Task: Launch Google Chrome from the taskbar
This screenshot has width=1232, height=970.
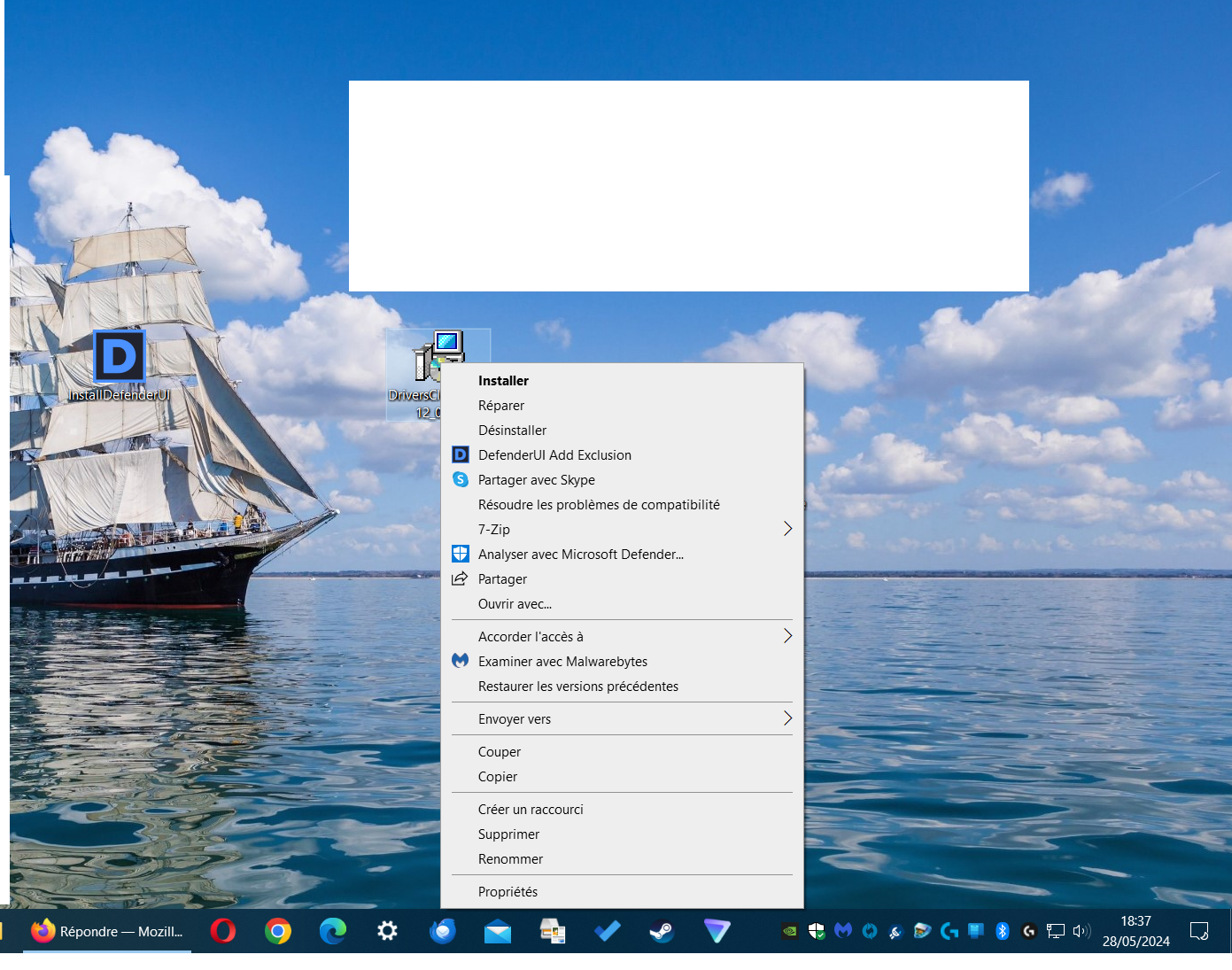Action: tap(278, 931)
